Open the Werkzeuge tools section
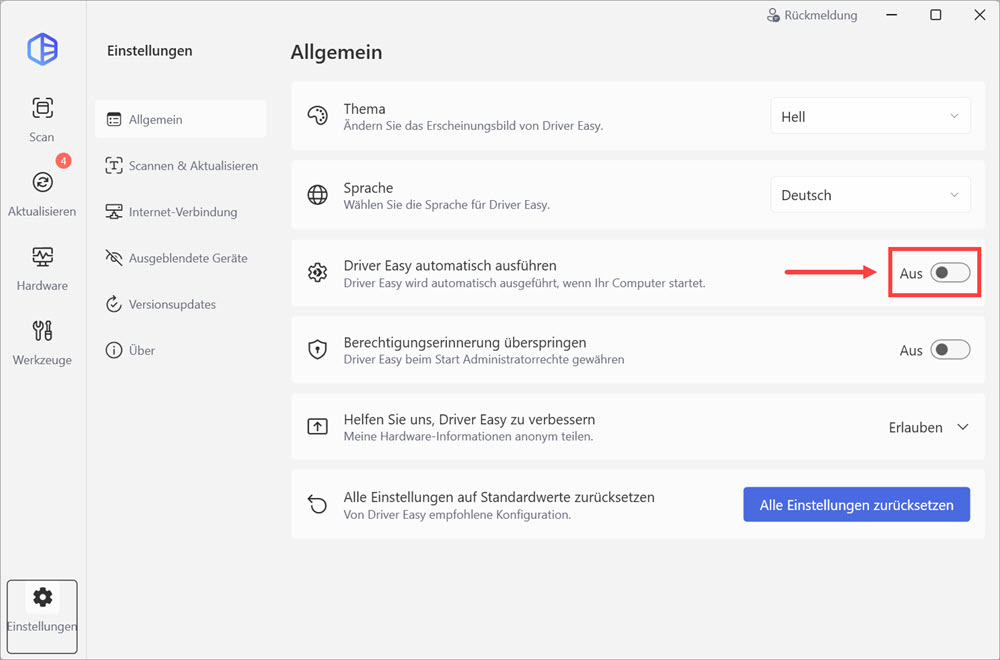Viewport: 1000px width, 660px height. (x=42, y=341)
